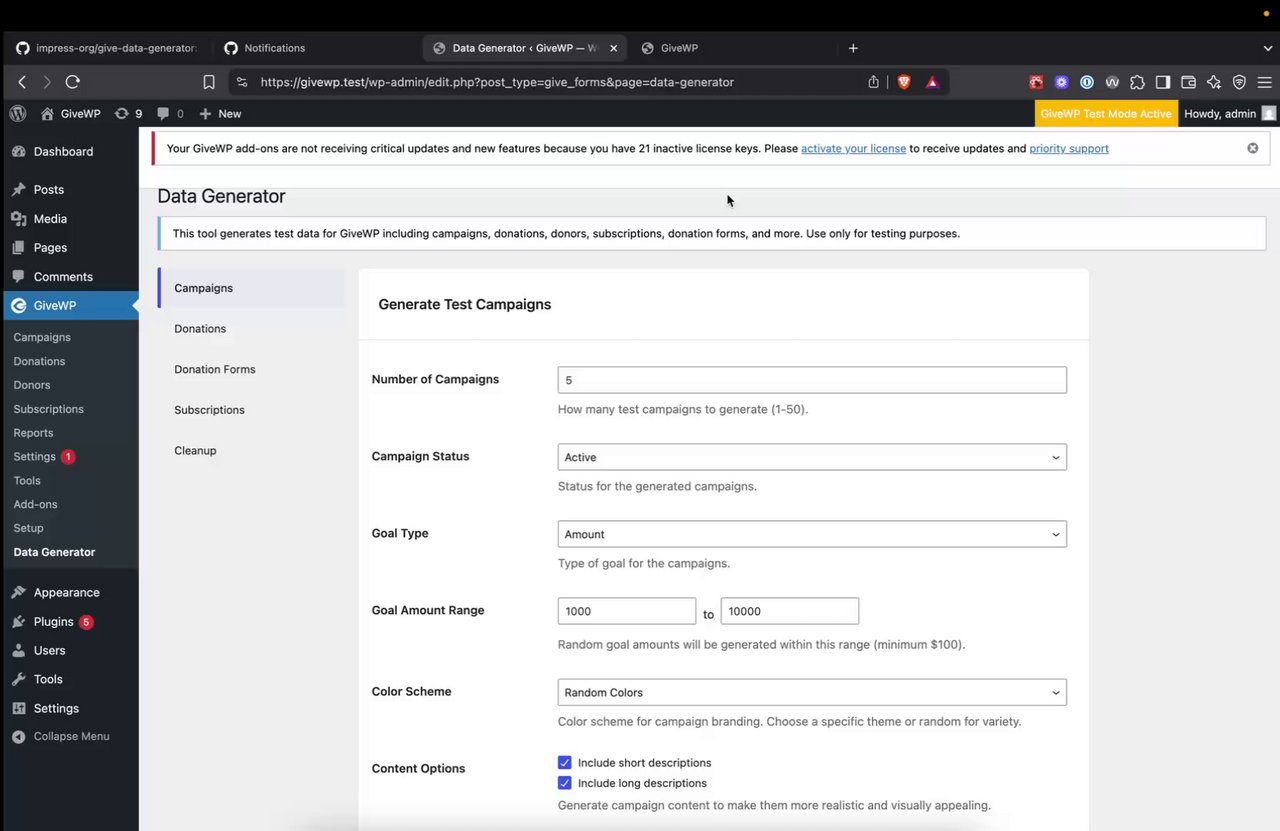1280x831 pixels.
Task: Open a new browser tab with plus icon
Action: [x=853, y=48]
